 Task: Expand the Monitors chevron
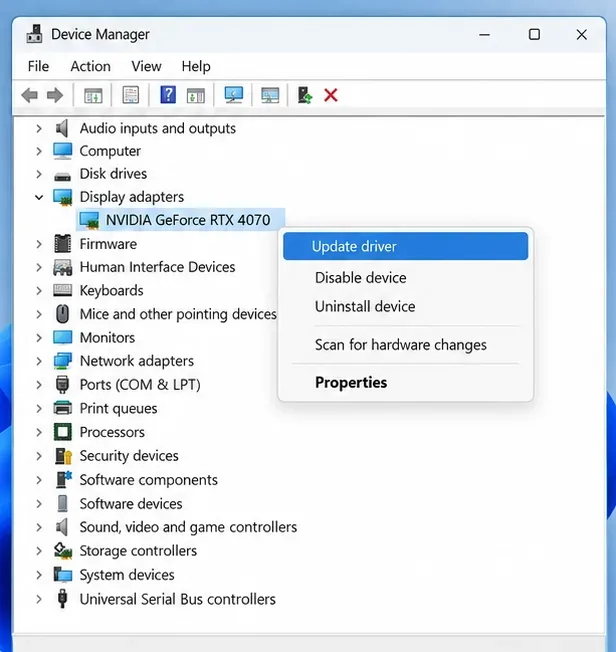point(39,338)
